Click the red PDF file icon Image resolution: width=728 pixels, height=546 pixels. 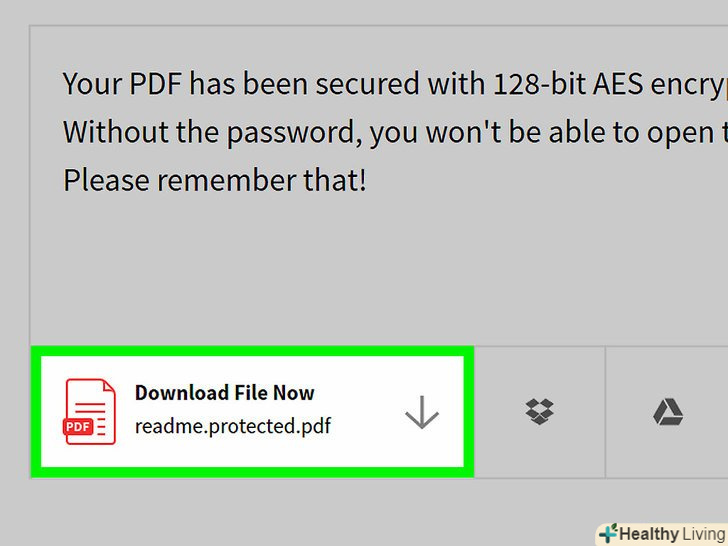(x=90, y=411)
